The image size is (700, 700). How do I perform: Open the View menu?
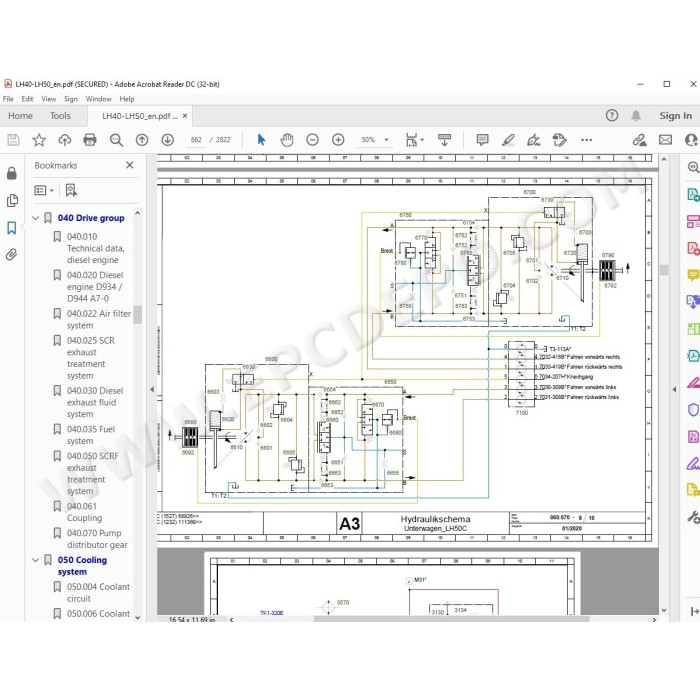[x=49, y=99]
